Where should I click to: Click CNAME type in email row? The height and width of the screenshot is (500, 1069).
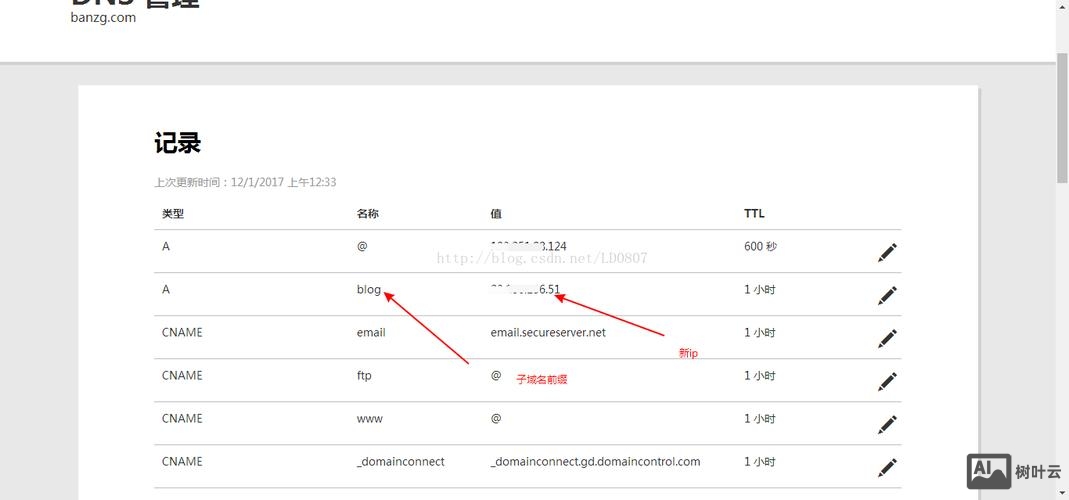point(182,332)
